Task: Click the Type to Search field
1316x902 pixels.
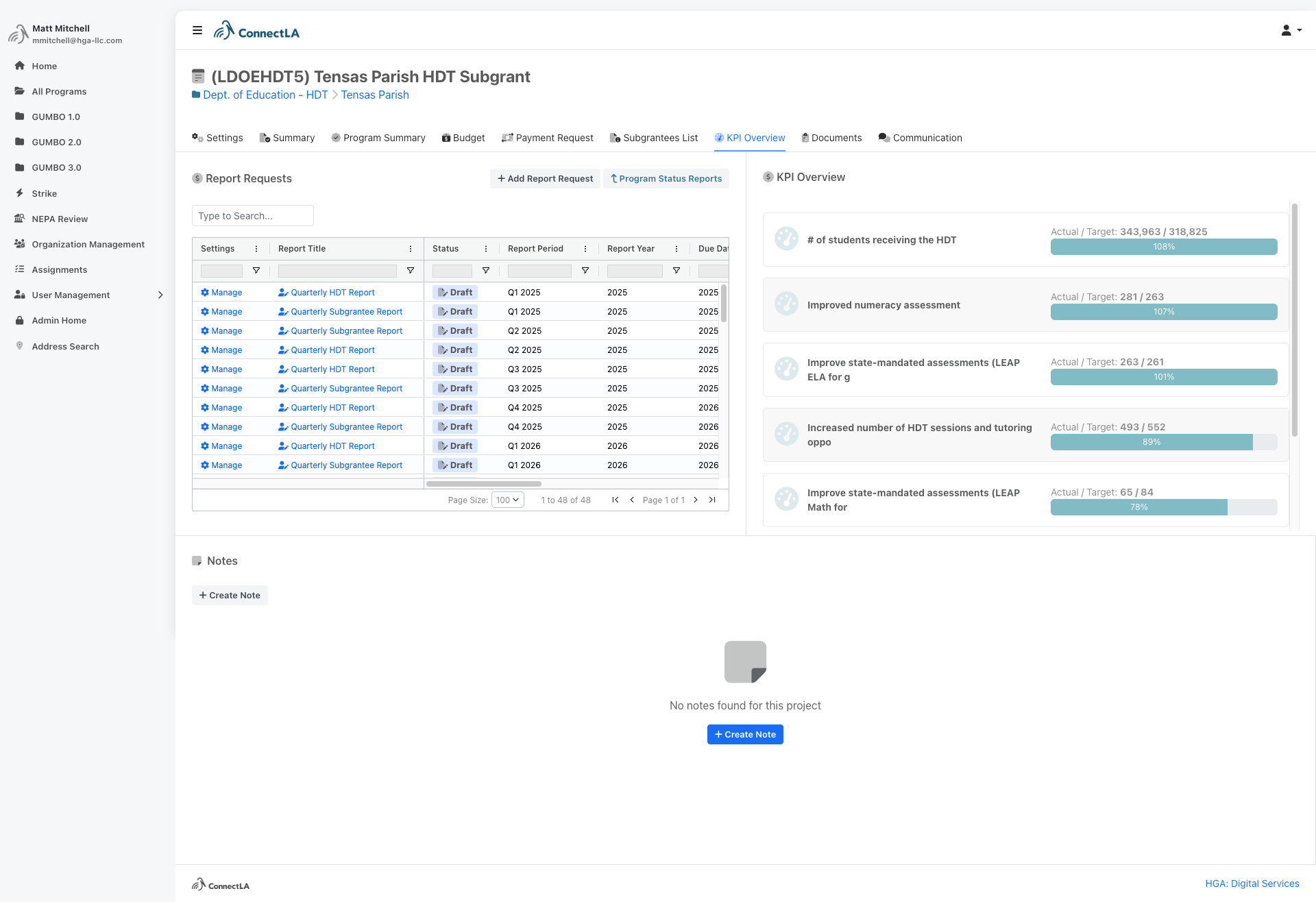Action: click(x=253, y=216)
